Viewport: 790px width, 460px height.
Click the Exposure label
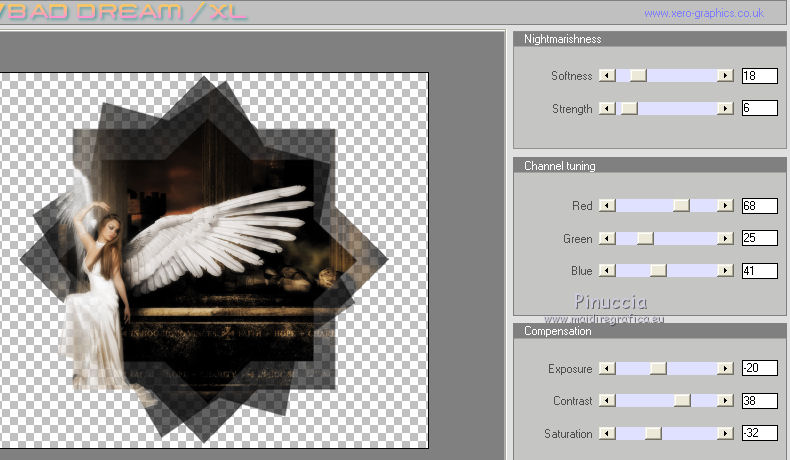click(570, 369)
